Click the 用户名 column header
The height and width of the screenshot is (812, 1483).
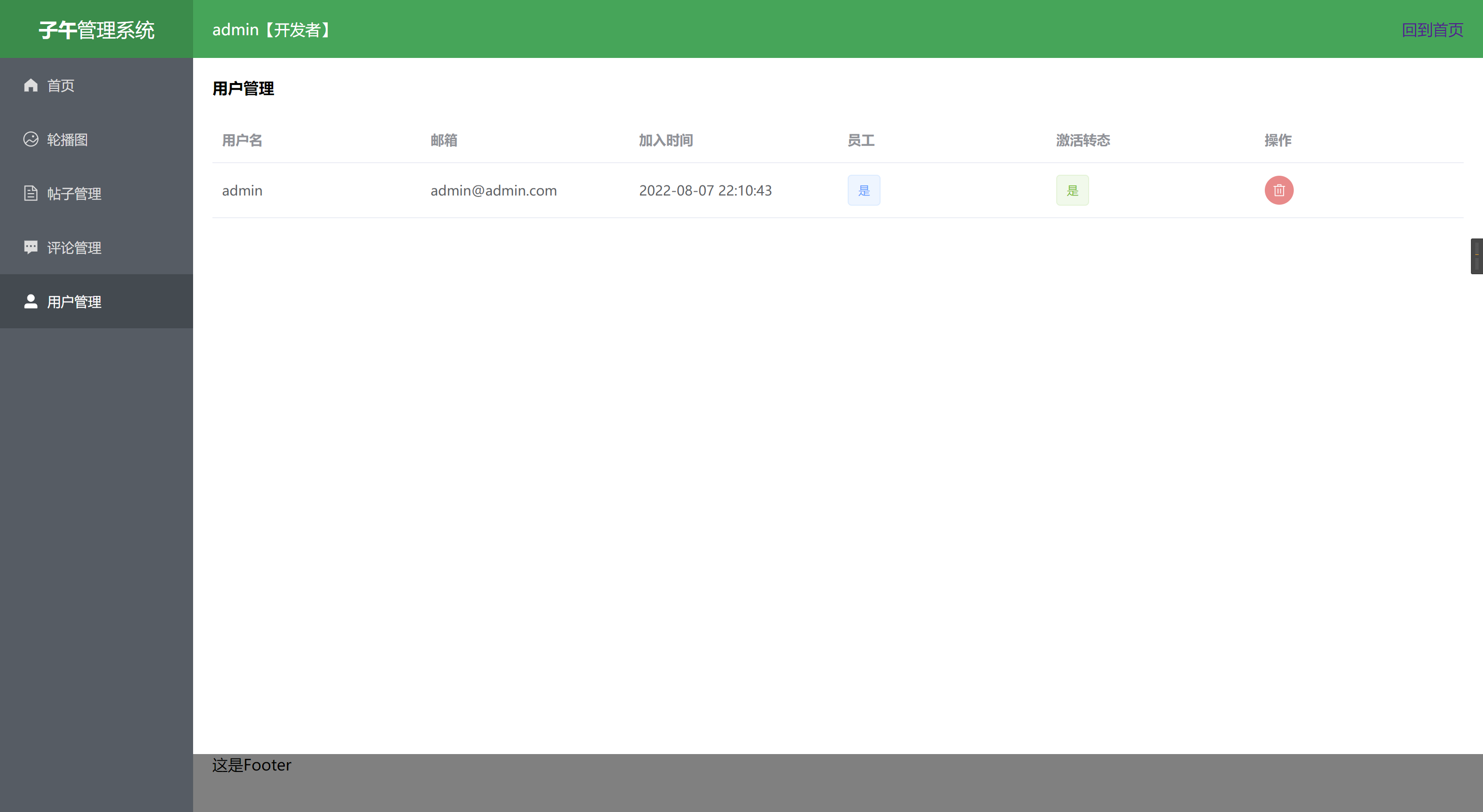[x=242, y=140]
